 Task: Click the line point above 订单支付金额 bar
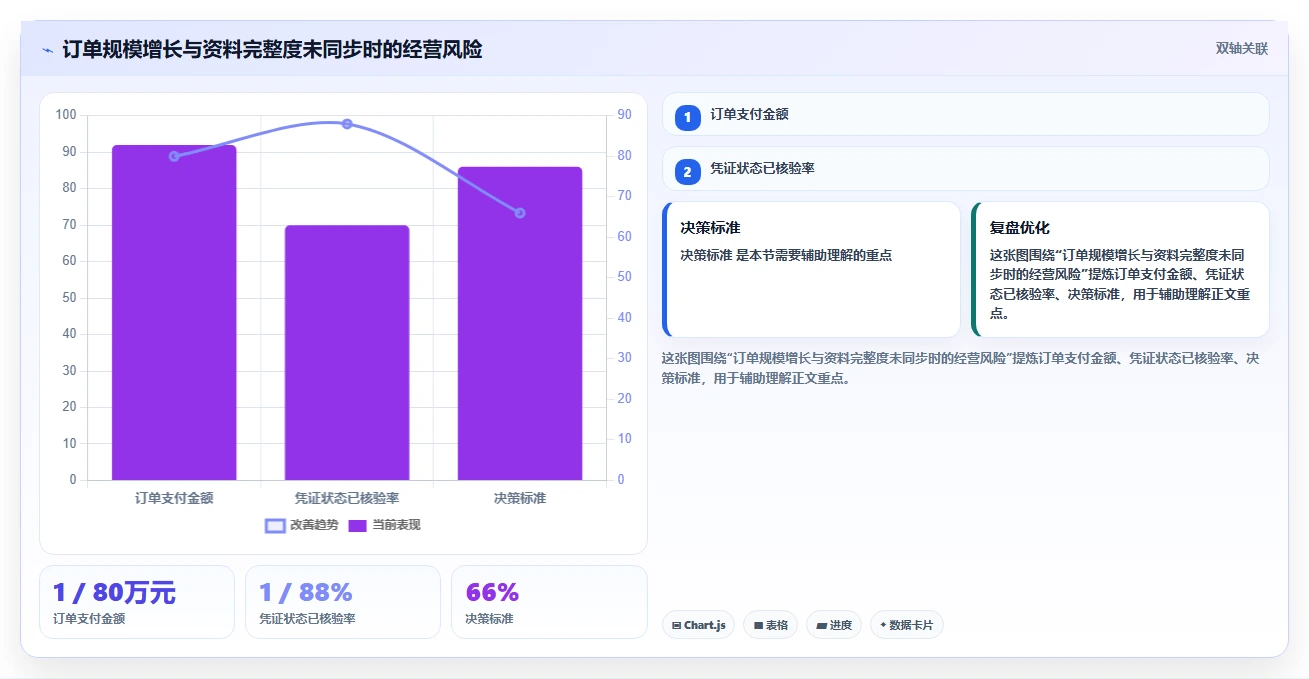tap(174, 156)
